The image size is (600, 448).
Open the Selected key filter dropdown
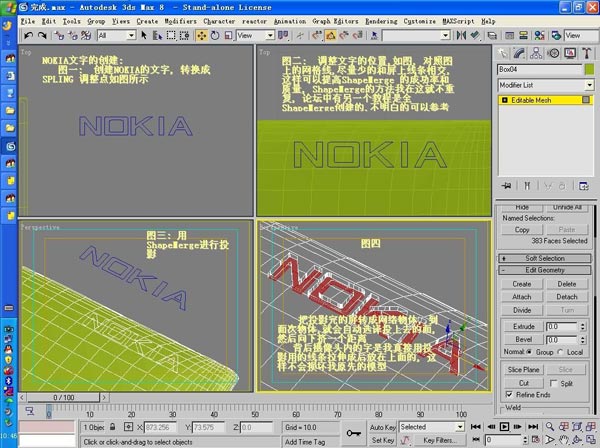[460, 427]
